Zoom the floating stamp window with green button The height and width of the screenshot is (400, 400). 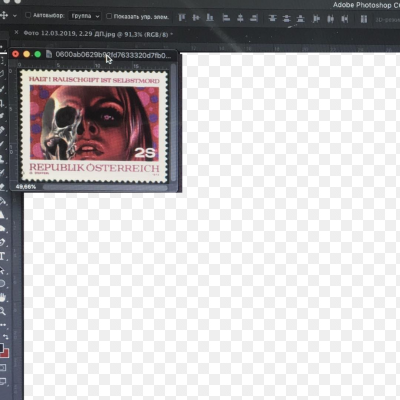(38, 54)
